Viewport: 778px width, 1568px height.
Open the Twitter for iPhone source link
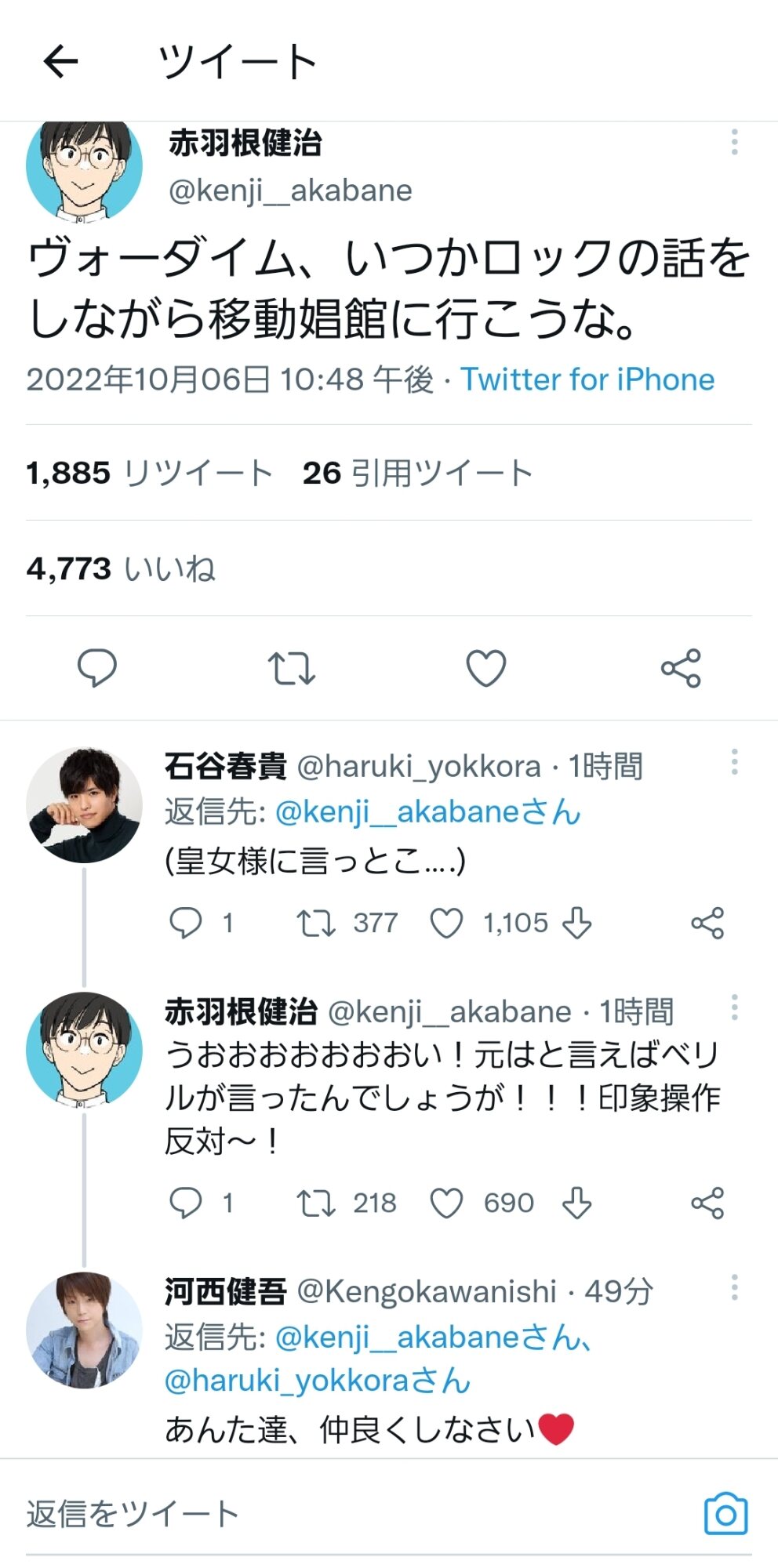(x=587, y=379)
